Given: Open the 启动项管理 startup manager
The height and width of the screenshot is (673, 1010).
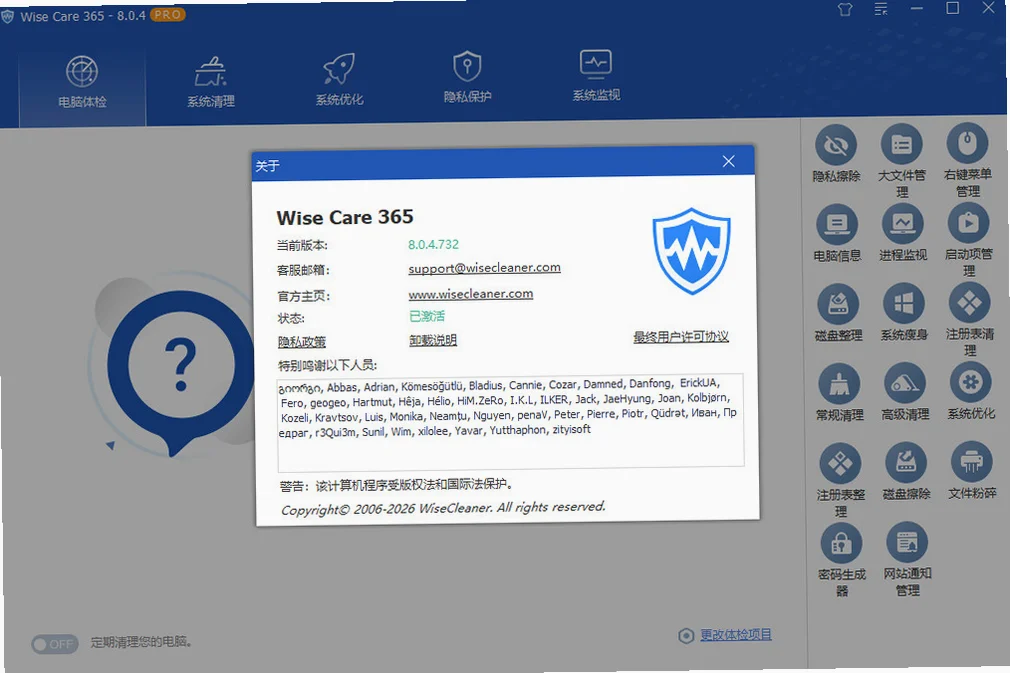Looking at the screenshot, I should point(969,240).
